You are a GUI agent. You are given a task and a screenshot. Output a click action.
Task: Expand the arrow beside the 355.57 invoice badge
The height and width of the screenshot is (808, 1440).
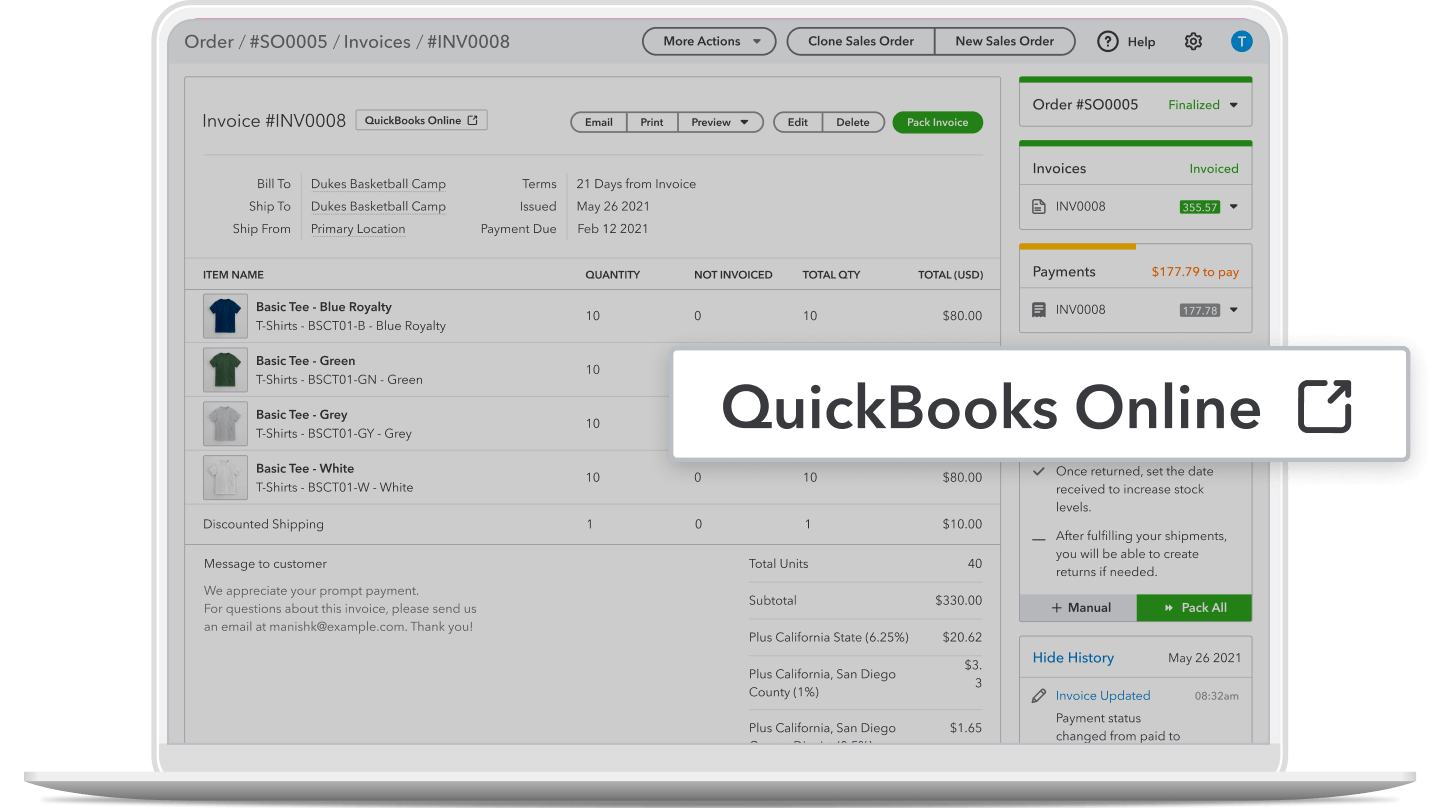click(1234, 207)
